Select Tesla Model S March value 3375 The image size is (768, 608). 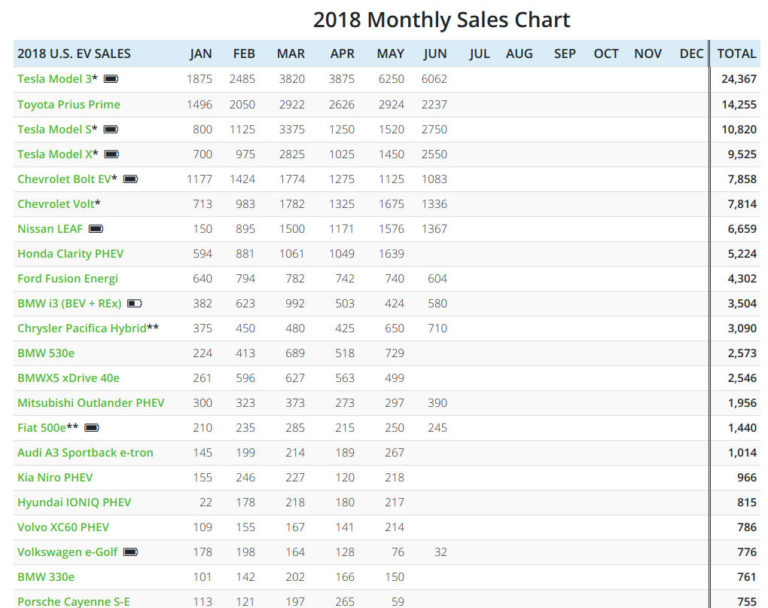292,129
